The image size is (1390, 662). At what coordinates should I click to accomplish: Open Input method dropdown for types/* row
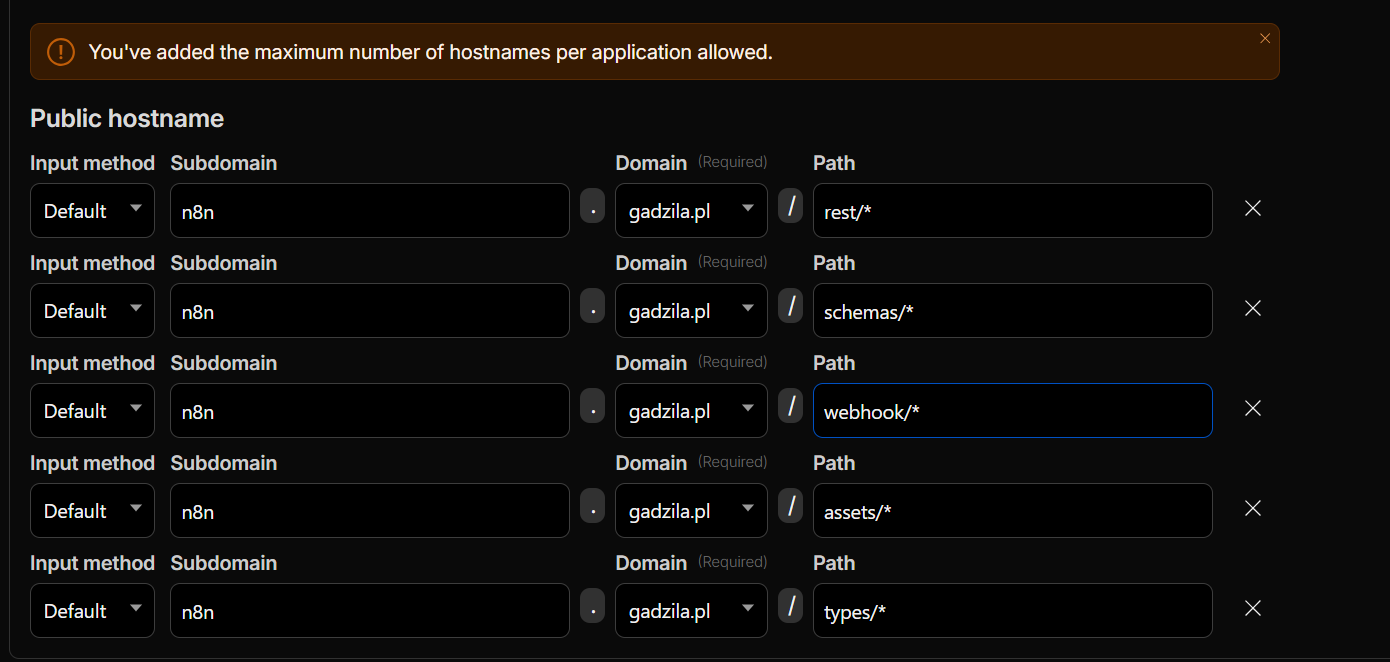pyautogui.click(x=92, y=610)
